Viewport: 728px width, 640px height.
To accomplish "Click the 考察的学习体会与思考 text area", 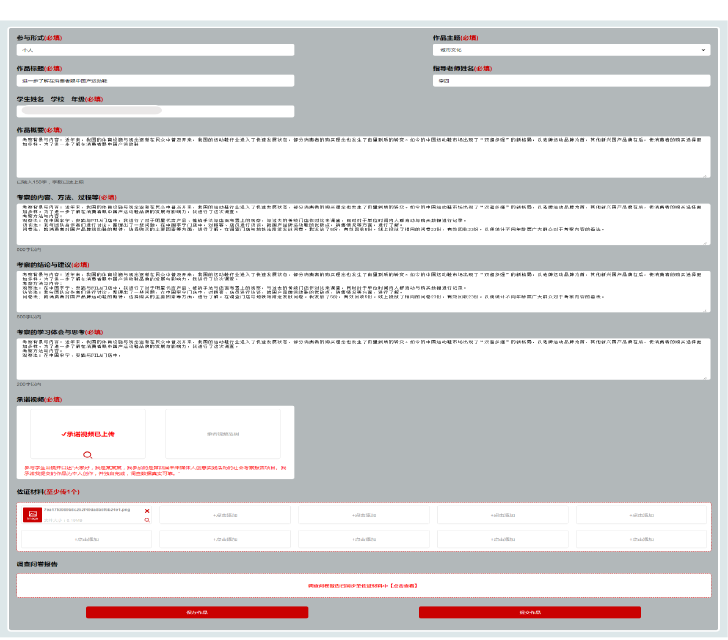I will (x=363, y=357).
